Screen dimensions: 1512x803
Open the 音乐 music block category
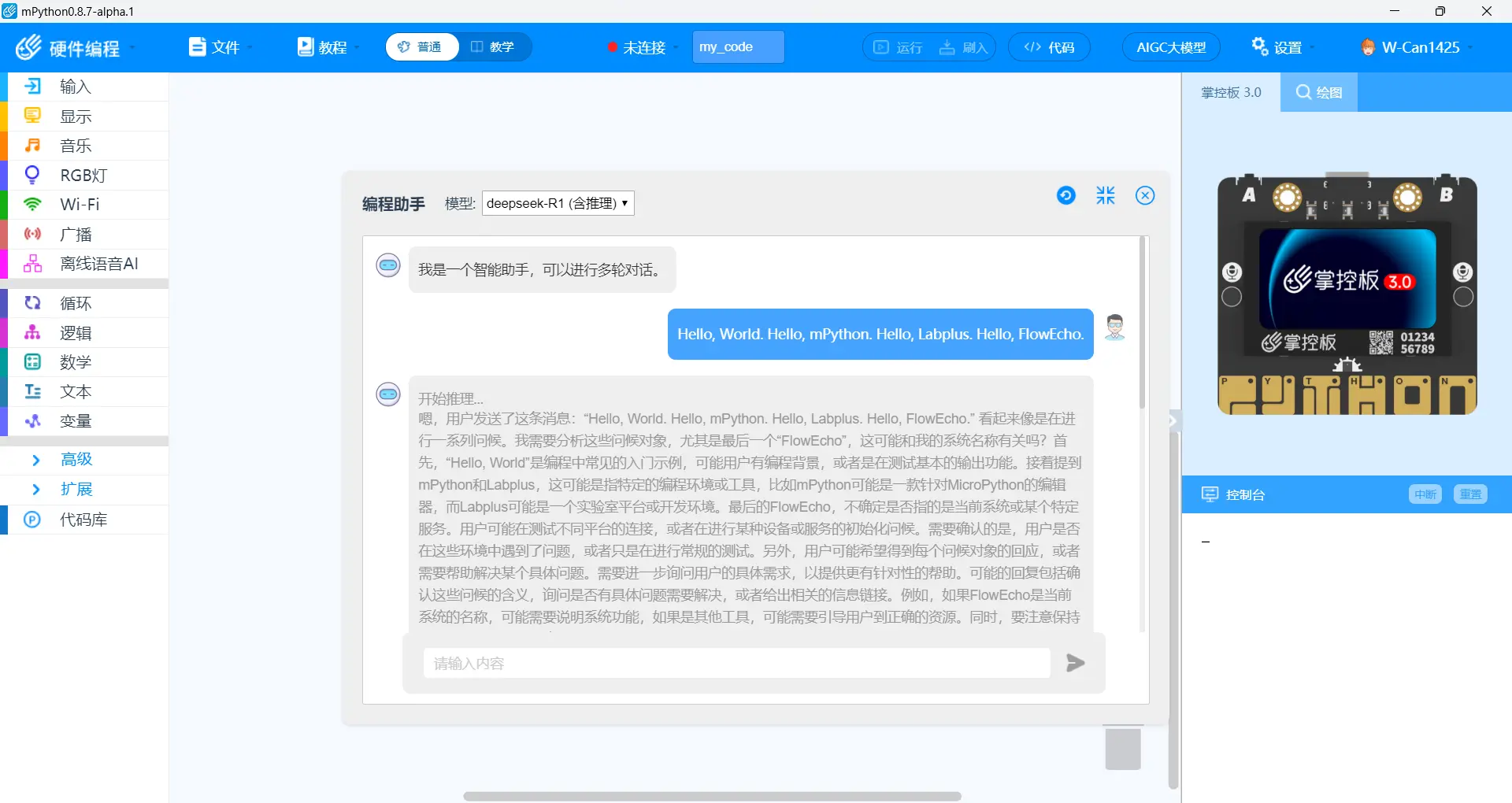coord(76,146)
